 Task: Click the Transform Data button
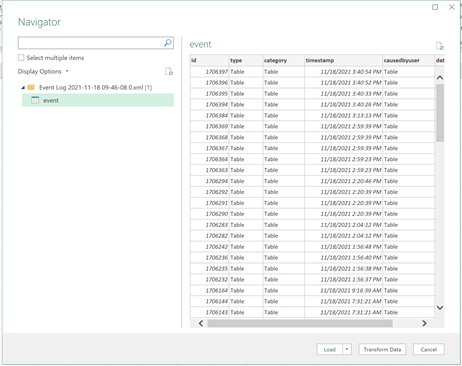pyautogui.click(x=382, y=349)
